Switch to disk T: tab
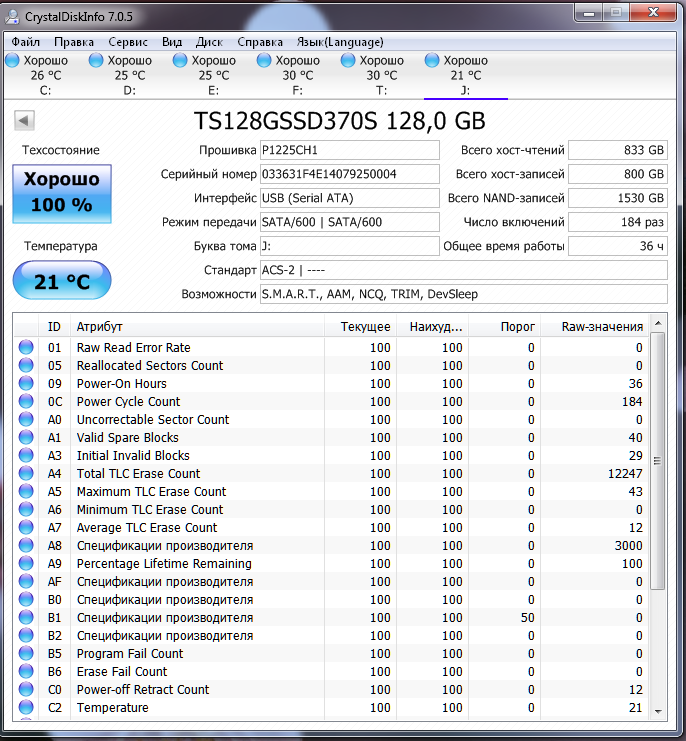Viewport: 686px width, 741px height. point(382,75)
